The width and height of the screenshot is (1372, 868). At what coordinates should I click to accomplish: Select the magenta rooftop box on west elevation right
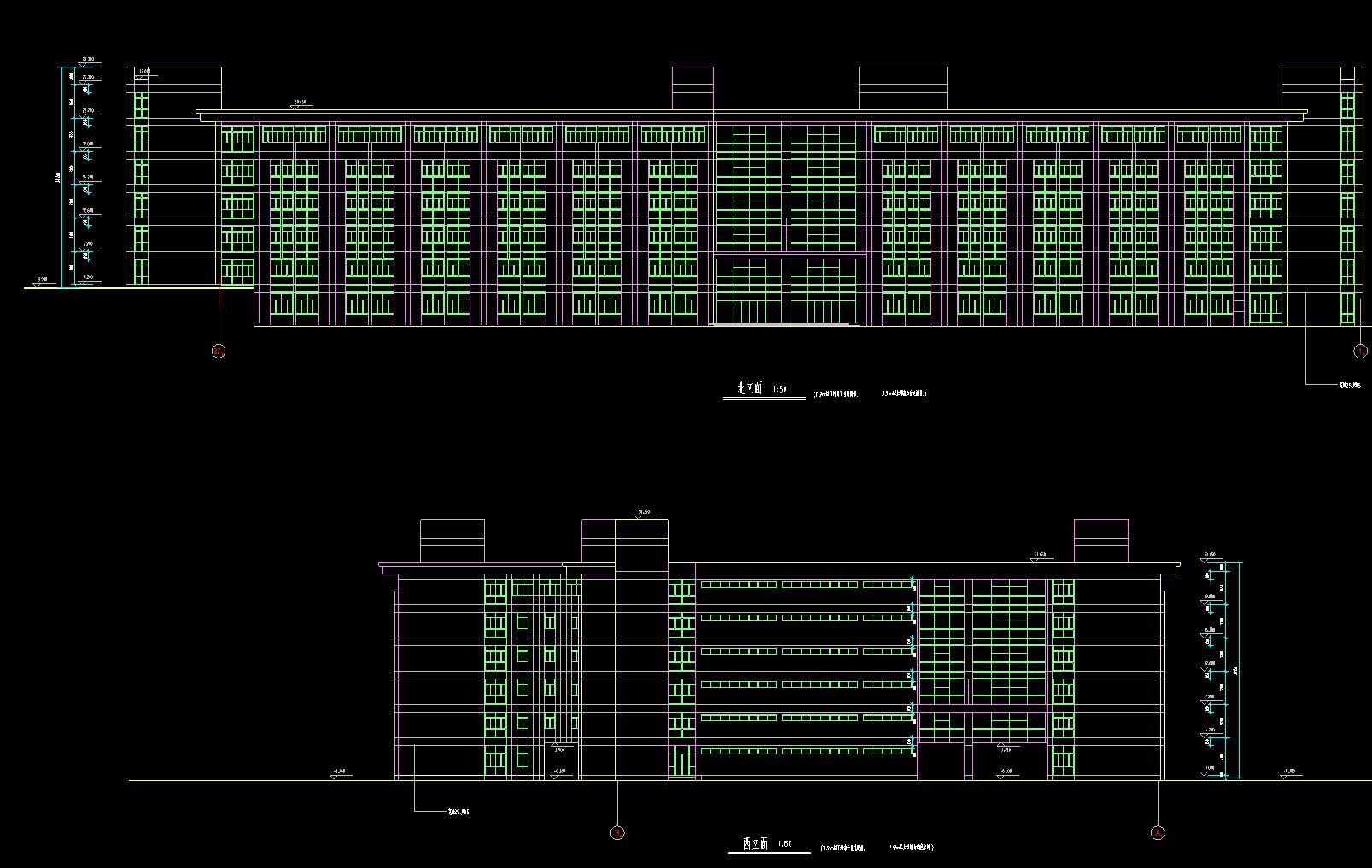(1101, 540)
